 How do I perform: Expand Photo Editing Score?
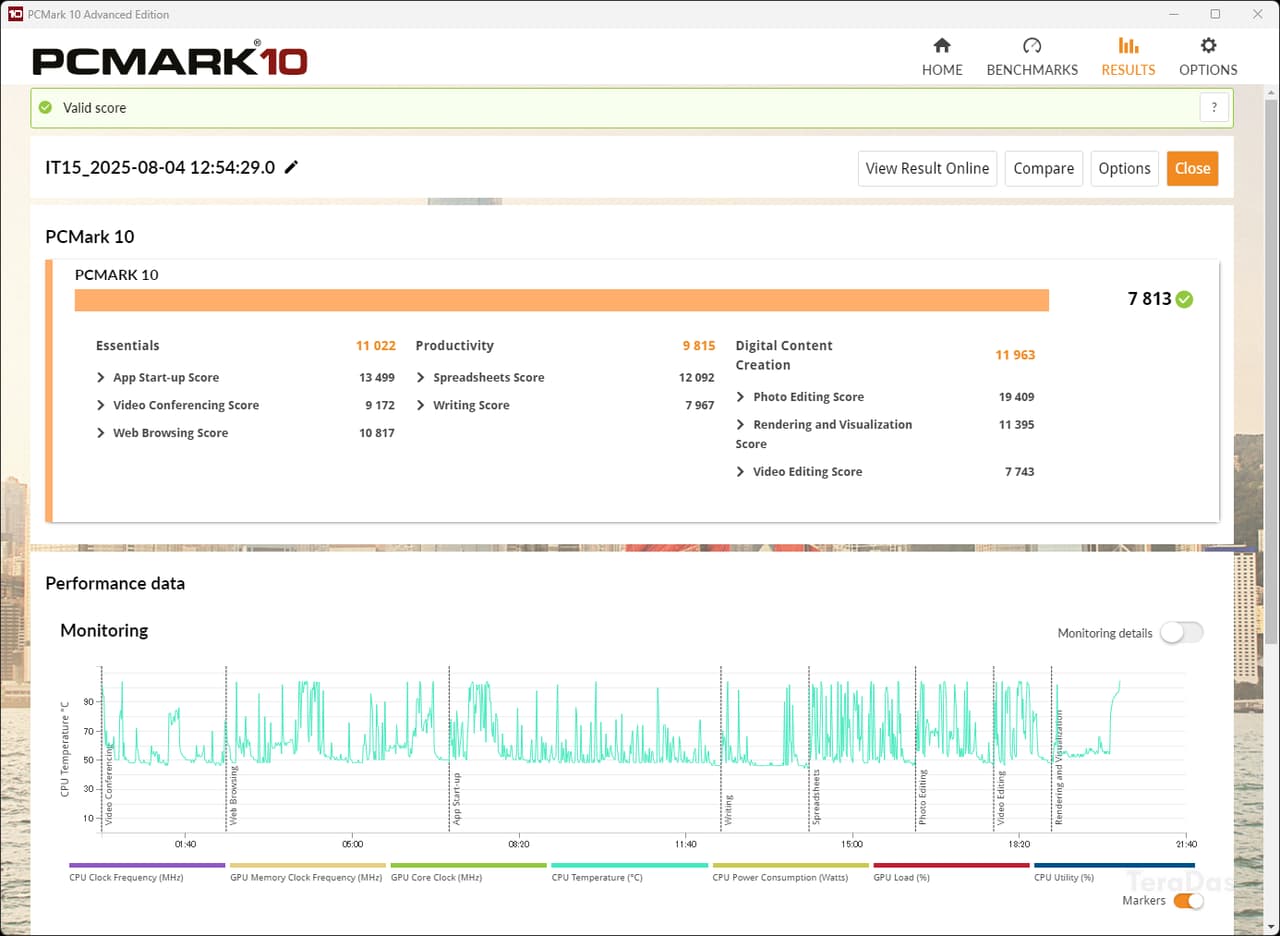point(741,397)
